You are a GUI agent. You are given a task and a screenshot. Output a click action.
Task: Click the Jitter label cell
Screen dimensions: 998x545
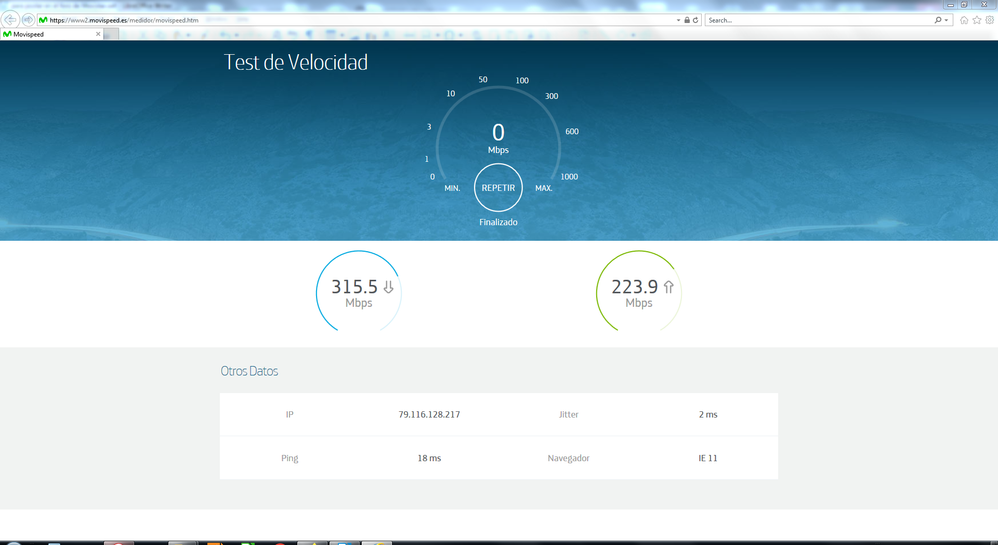point(568,414)
